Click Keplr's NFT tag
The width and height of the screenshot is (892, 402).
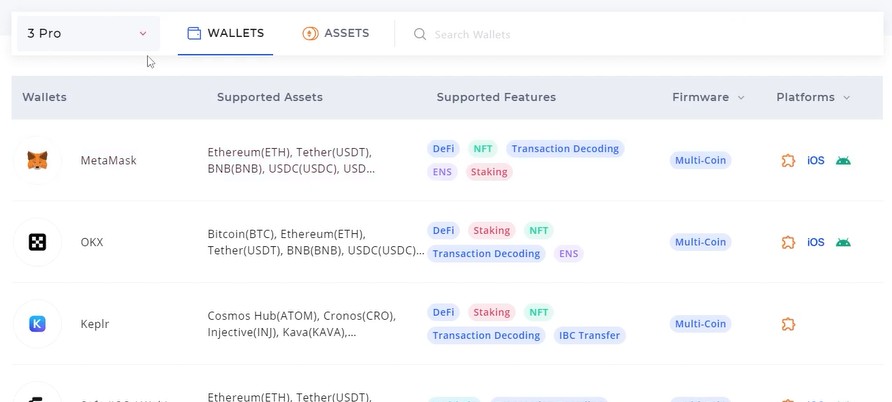pos(538,313)
